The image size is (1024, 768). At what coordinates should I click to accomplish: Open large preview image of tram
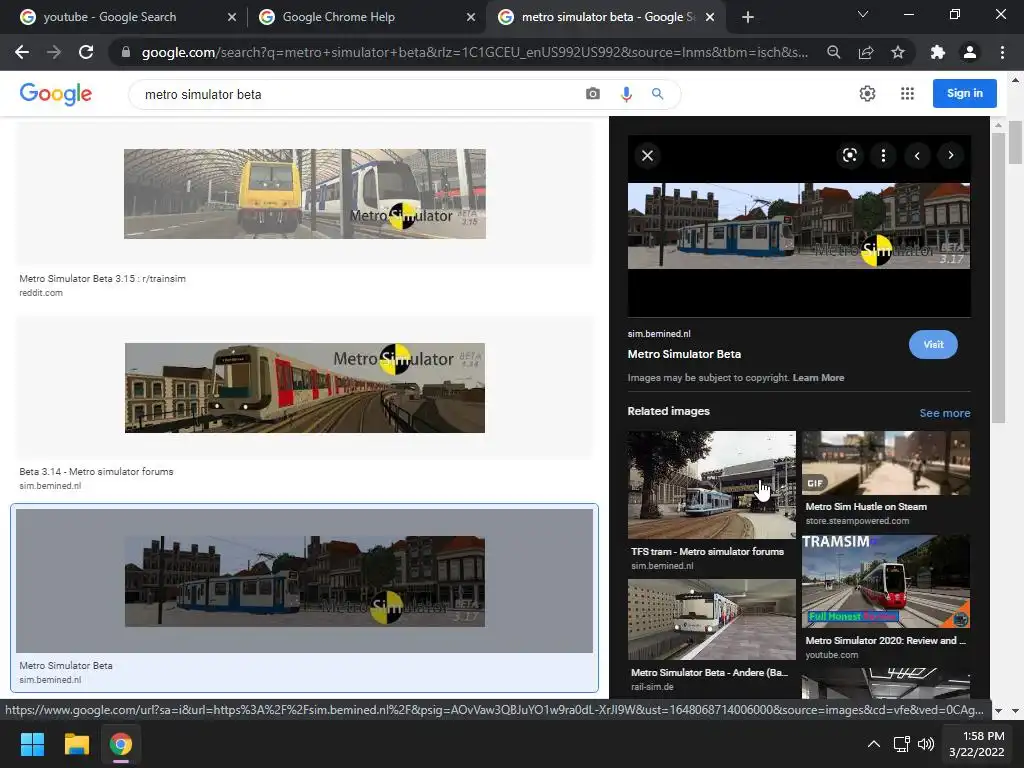[x=799, y=226]
